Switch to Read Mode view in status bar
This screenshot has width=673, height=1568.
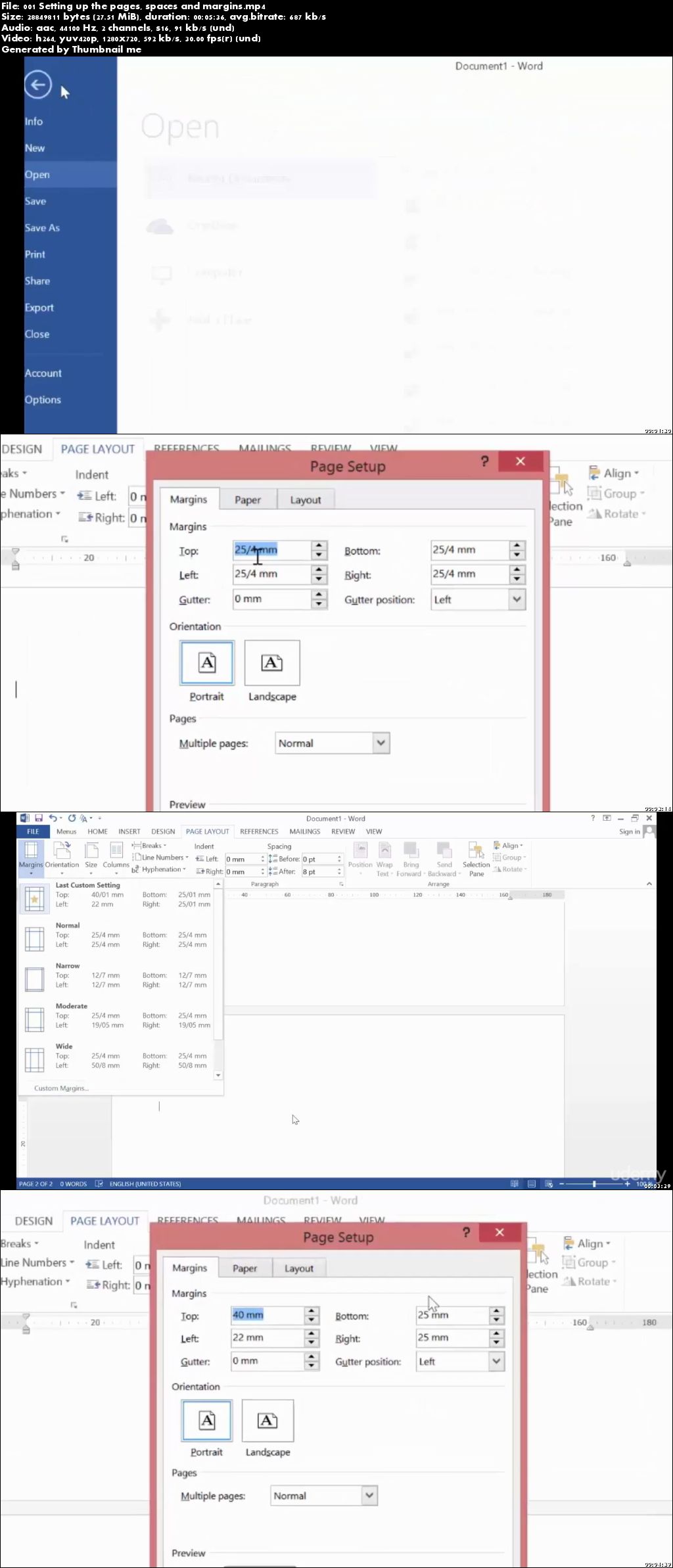515,1184
